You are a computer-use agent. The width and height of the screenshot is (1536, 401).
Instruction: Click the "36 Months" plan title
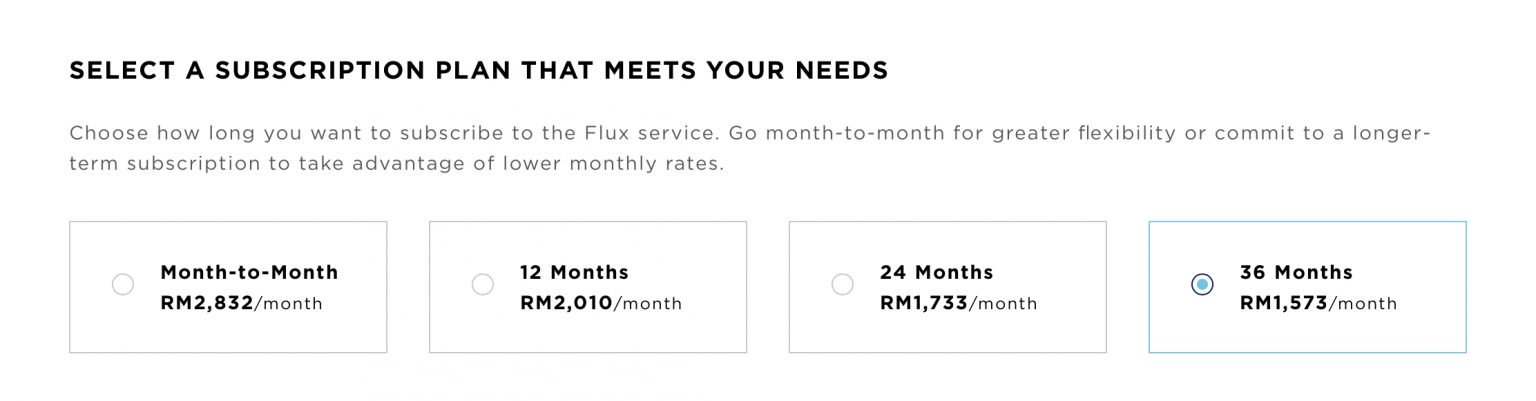[1296, 272]
